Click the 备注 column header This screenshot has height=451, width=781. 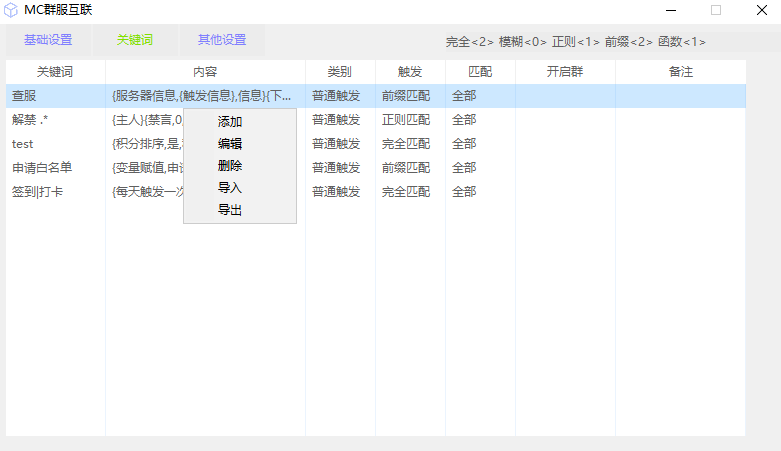pos(680,72)
